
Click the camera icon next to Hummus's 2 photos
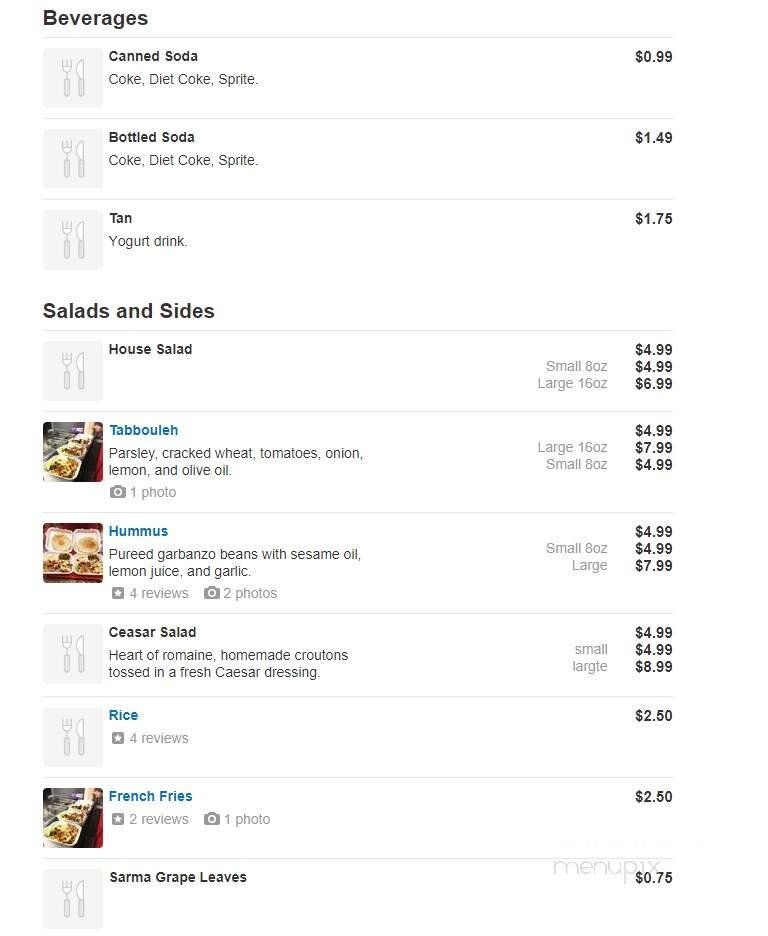[x=210, y=593]
